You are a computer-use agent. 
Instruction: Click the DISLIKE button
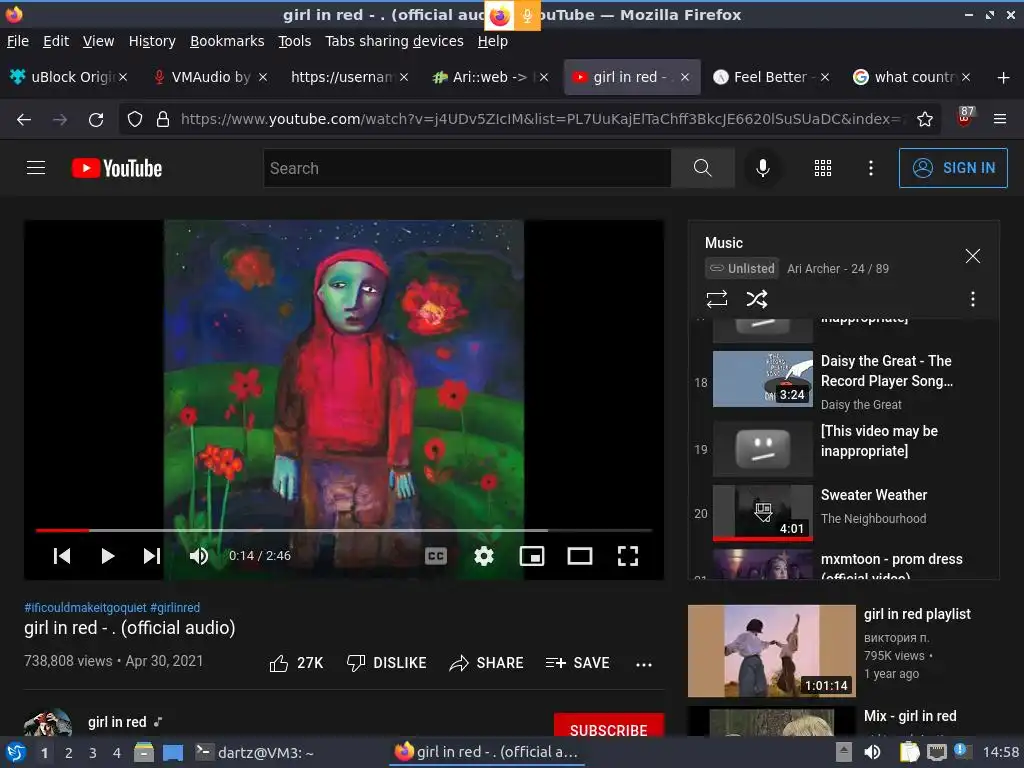pos(386,663)
